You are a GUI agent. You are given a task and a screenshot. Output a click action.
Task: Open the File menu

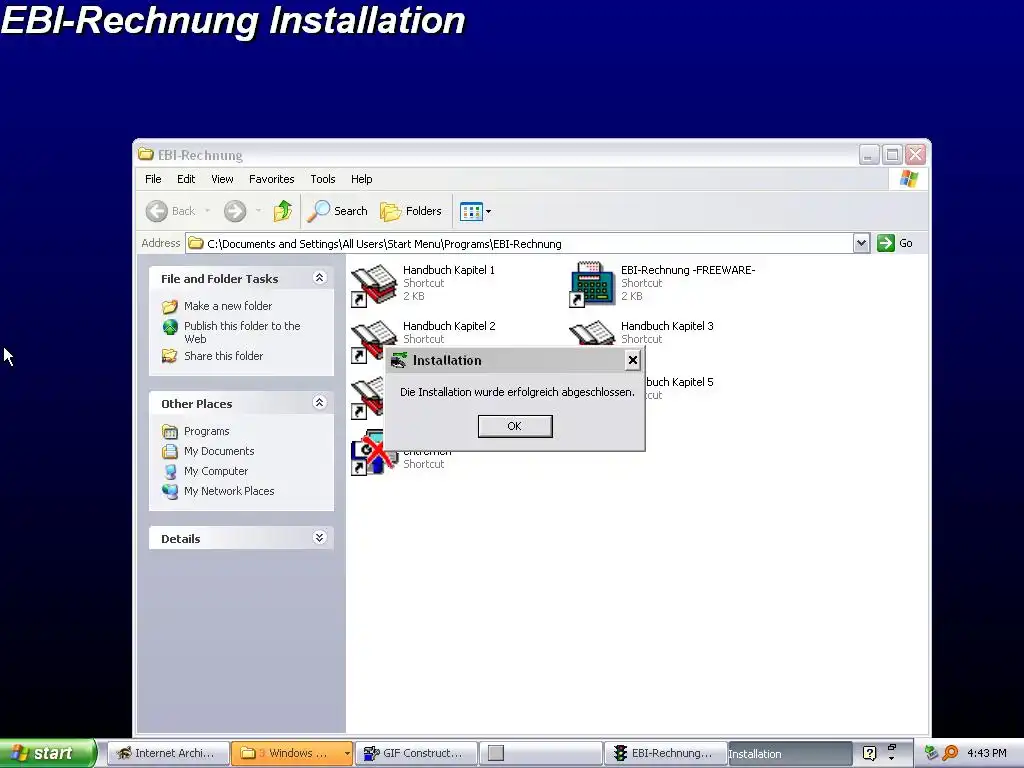[x=153, y=179]
